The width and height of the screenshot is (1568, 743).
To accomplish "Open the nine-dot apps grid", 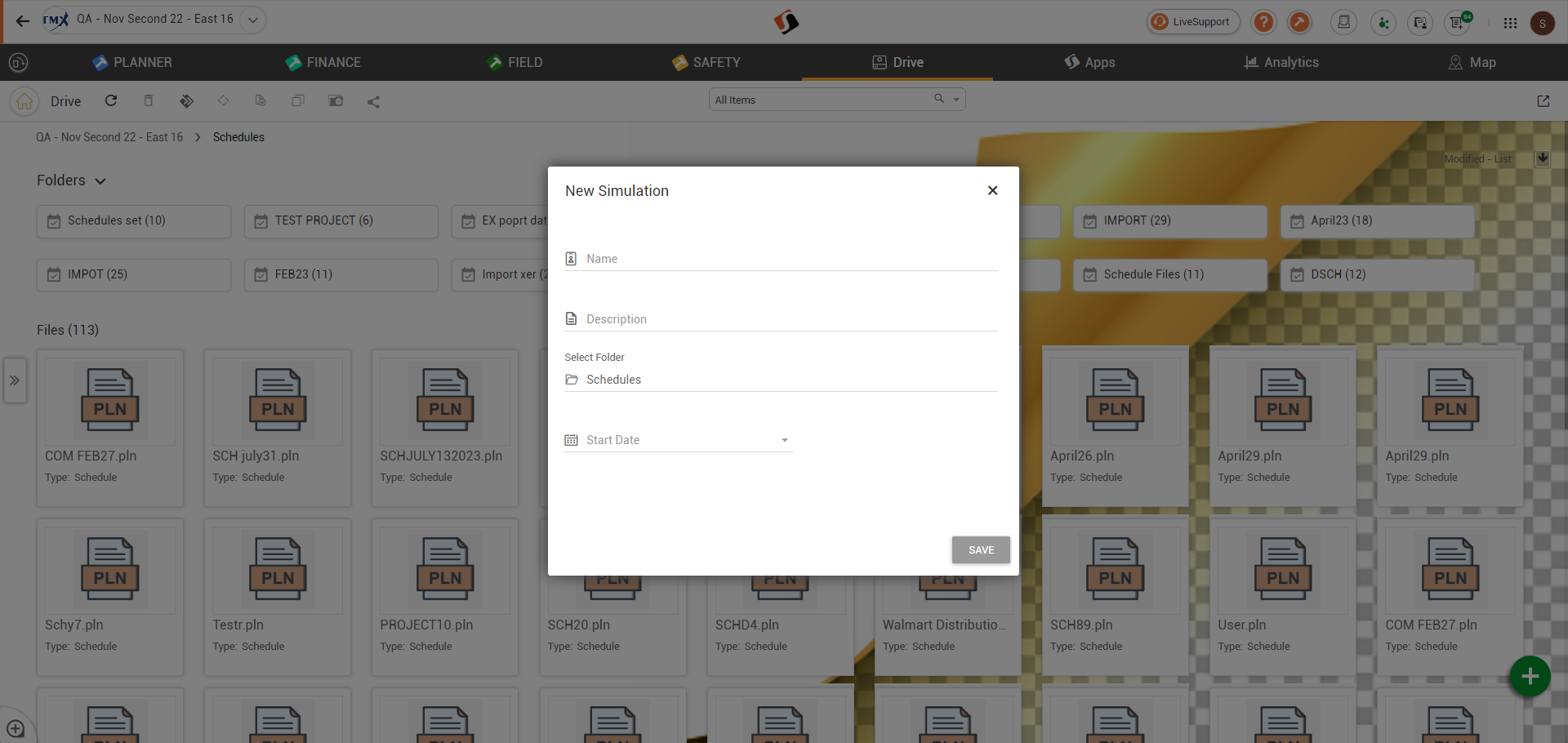I will coord(1510,23).
